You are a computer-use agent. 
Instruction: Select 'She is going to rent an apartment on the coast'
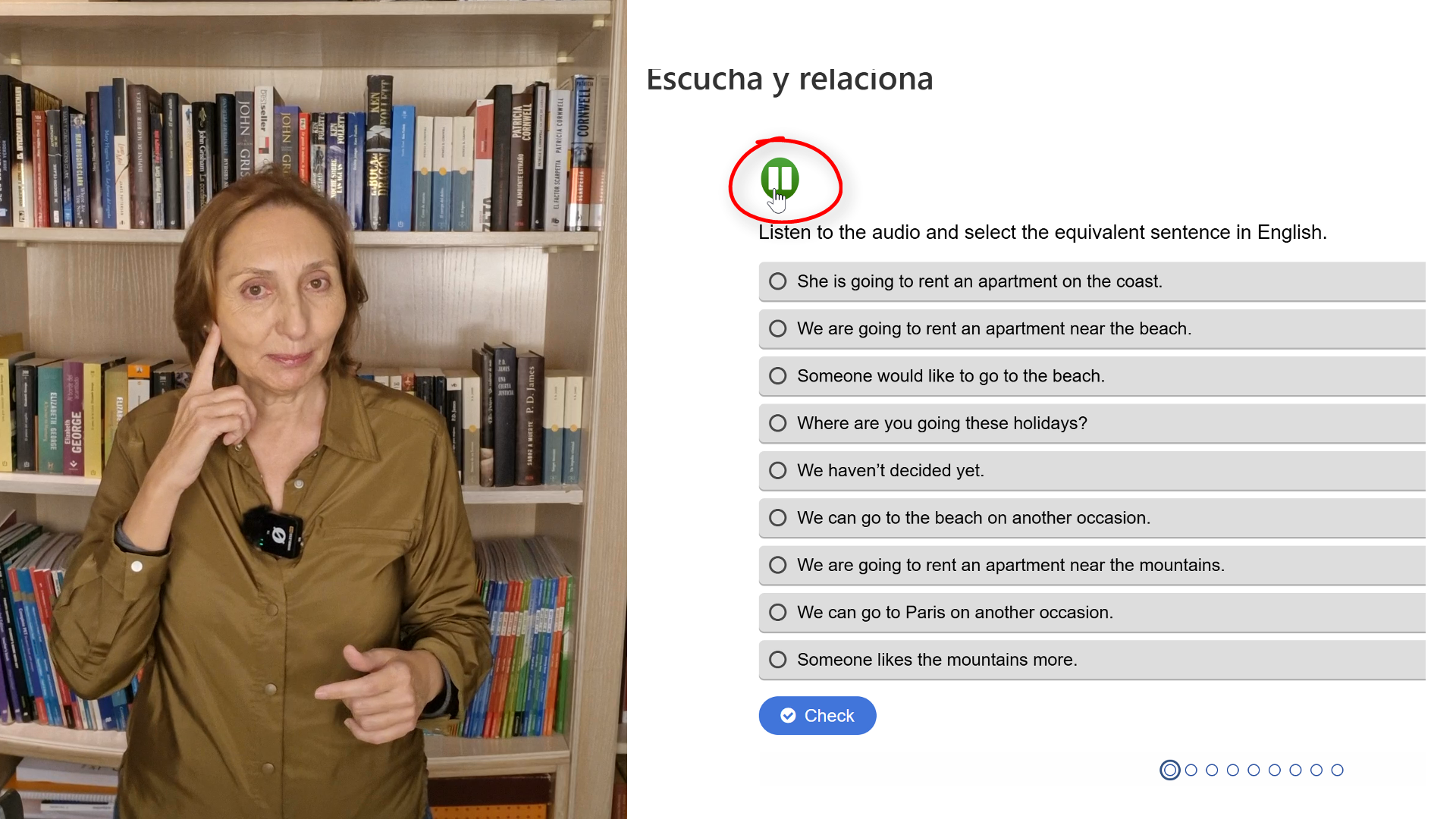coord(1092,281)
